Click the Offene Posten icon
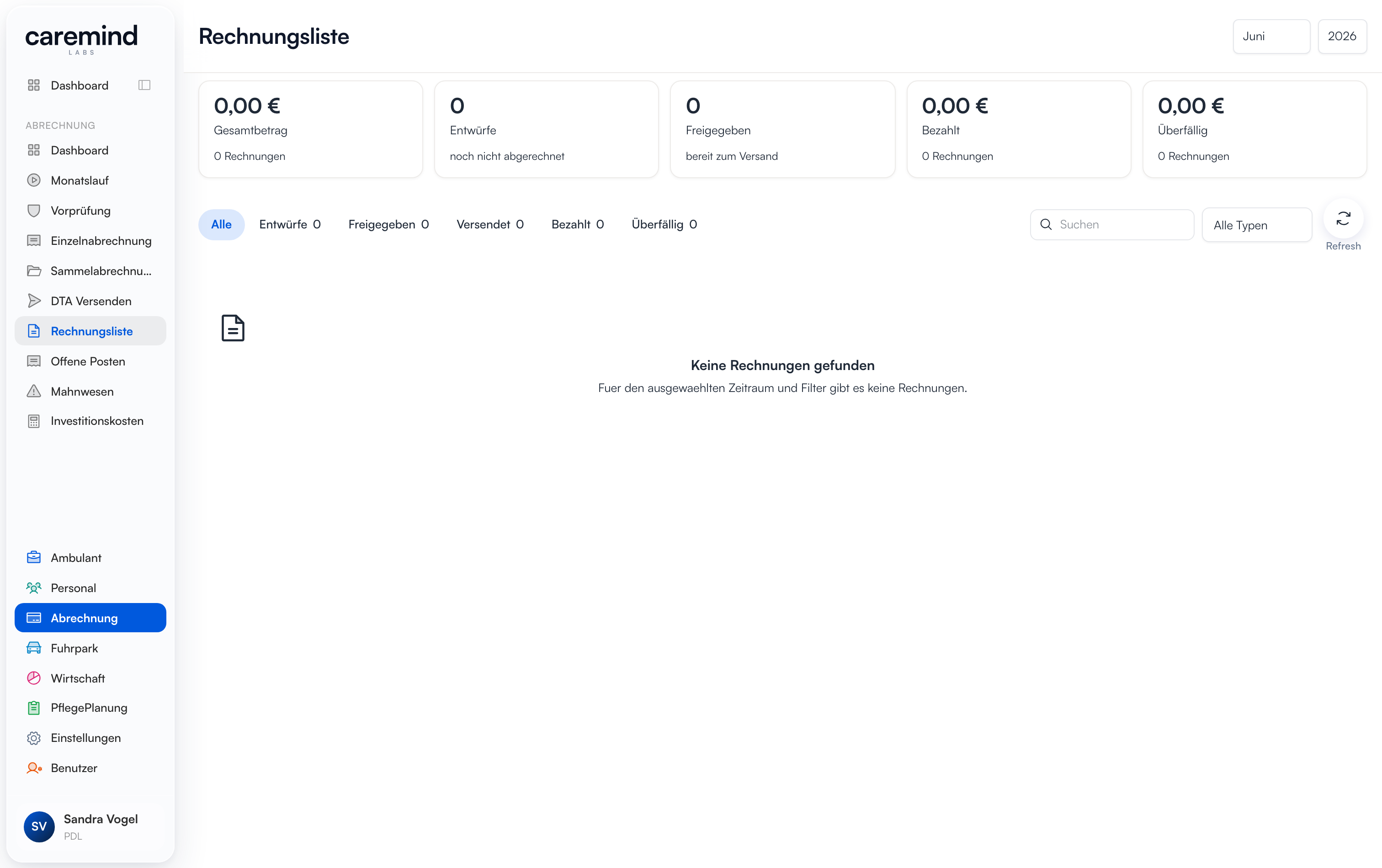 pyautogui.click(x=34, y=361)
